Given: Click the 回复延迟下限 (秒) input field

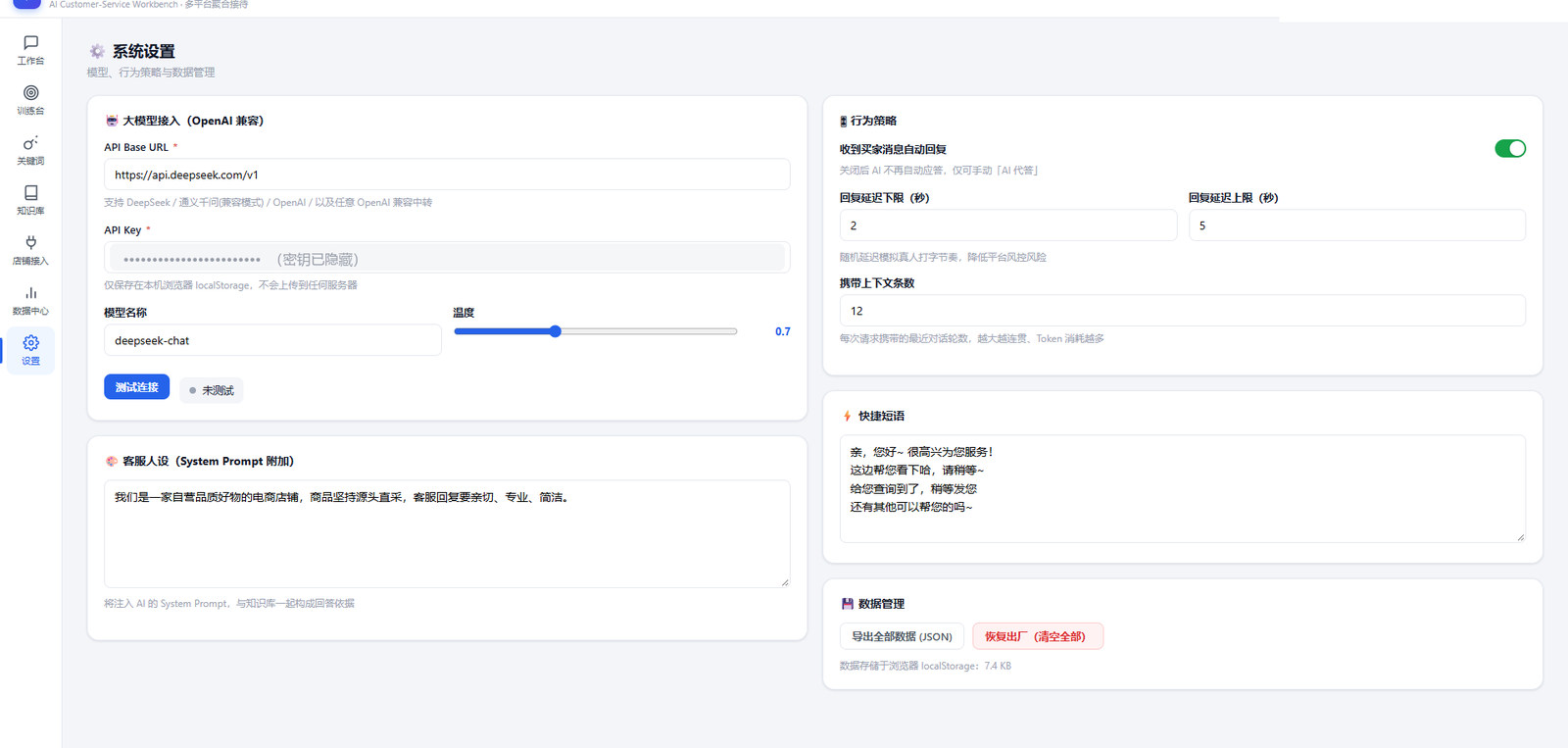Looking at the screenshot, I should tap(1008, 225).
